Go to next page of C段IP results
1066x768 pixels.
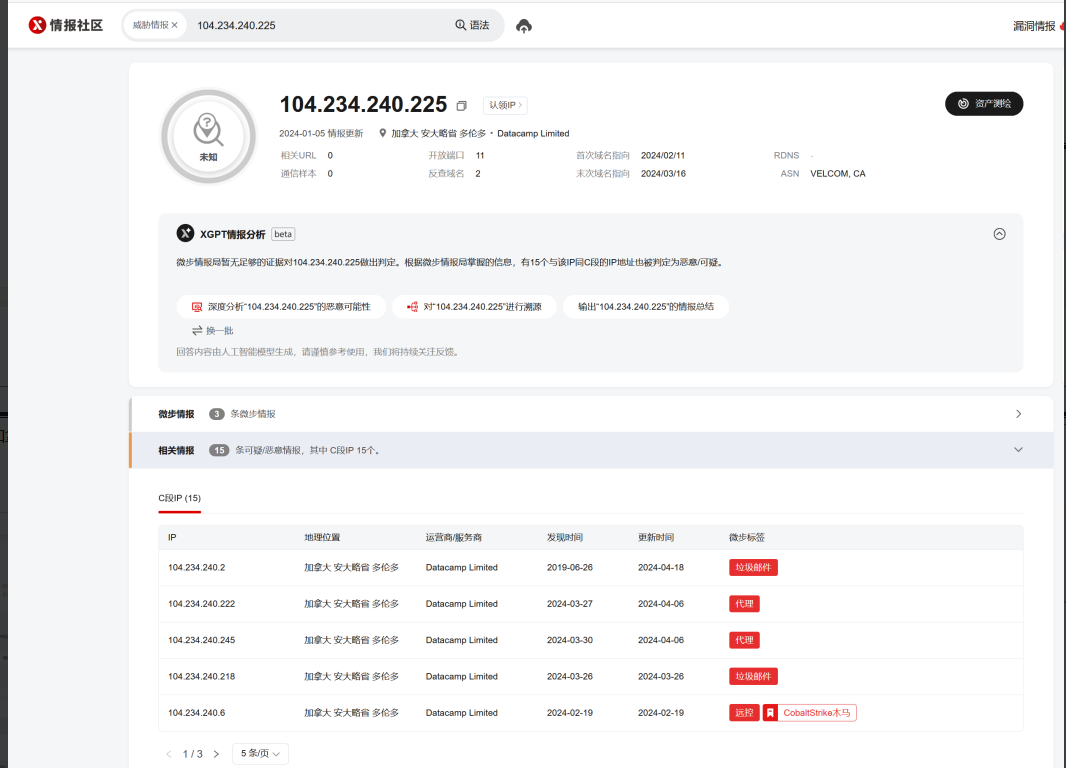(x=216, y=754)
